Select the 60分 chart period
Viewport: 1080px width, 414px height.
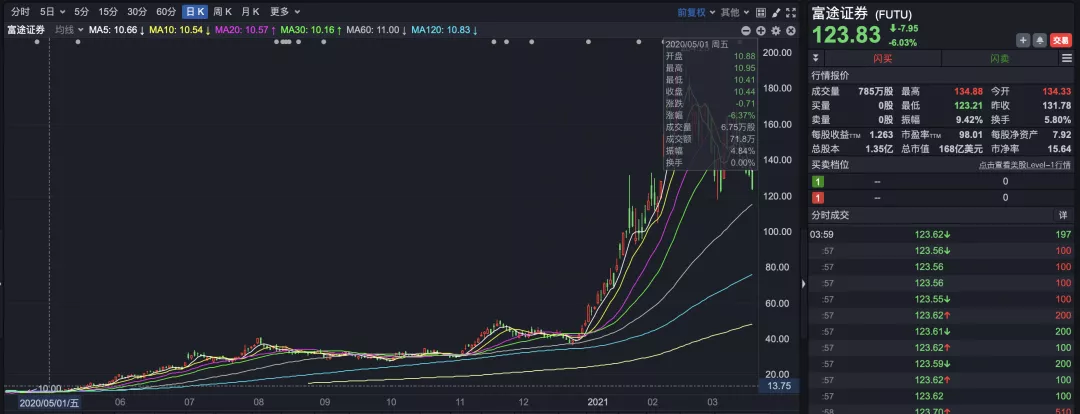[166, 12]
